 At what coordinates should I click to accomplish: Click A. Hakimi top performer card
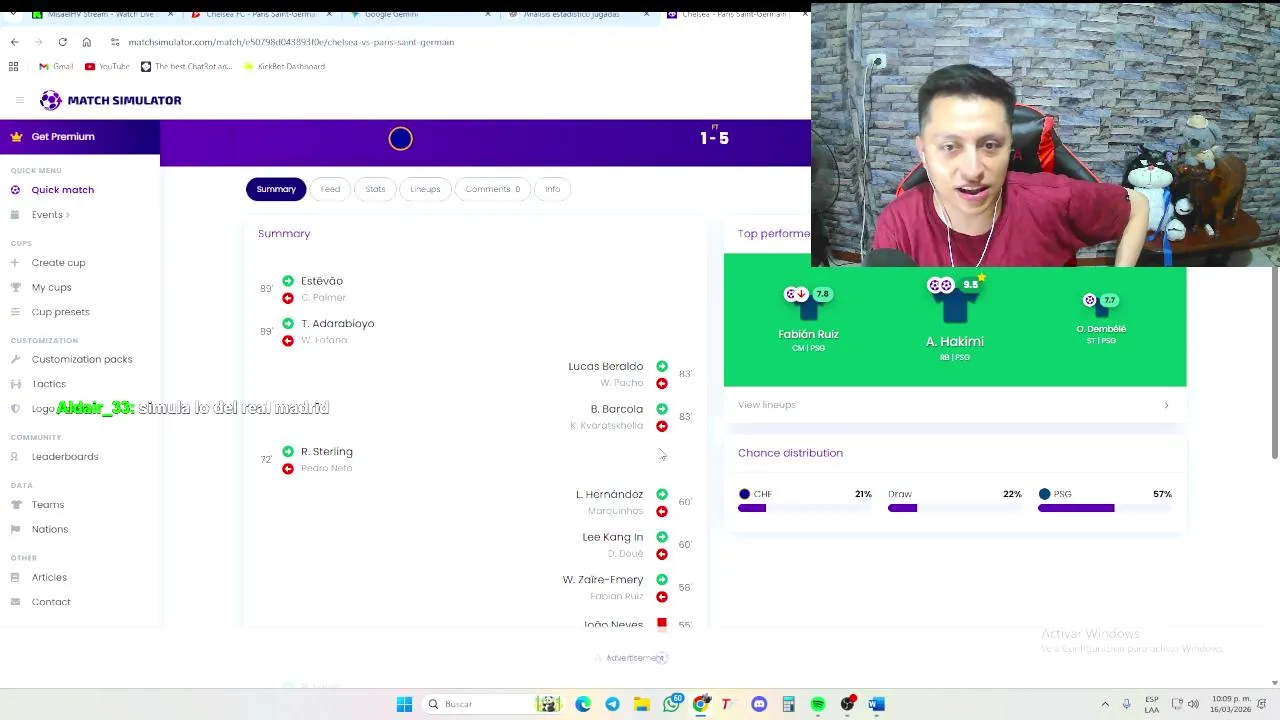point(955,318)
